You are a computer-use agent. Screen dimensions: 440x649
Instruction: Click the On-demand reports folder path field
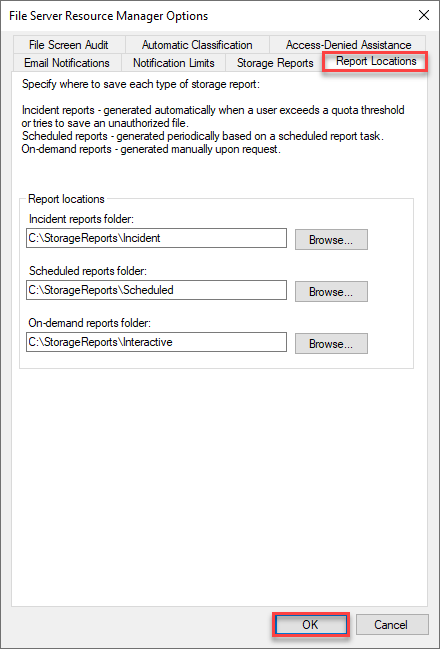(156, 342)
